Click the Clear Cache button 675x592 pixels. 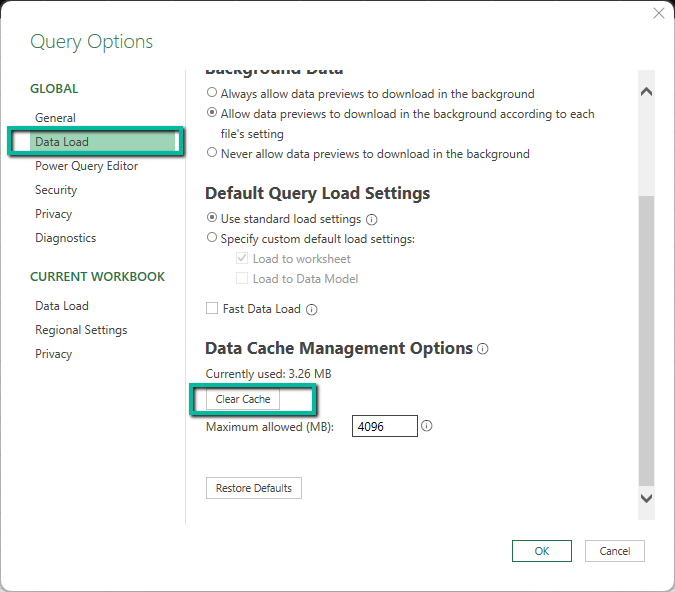click(x=243, y=400)
